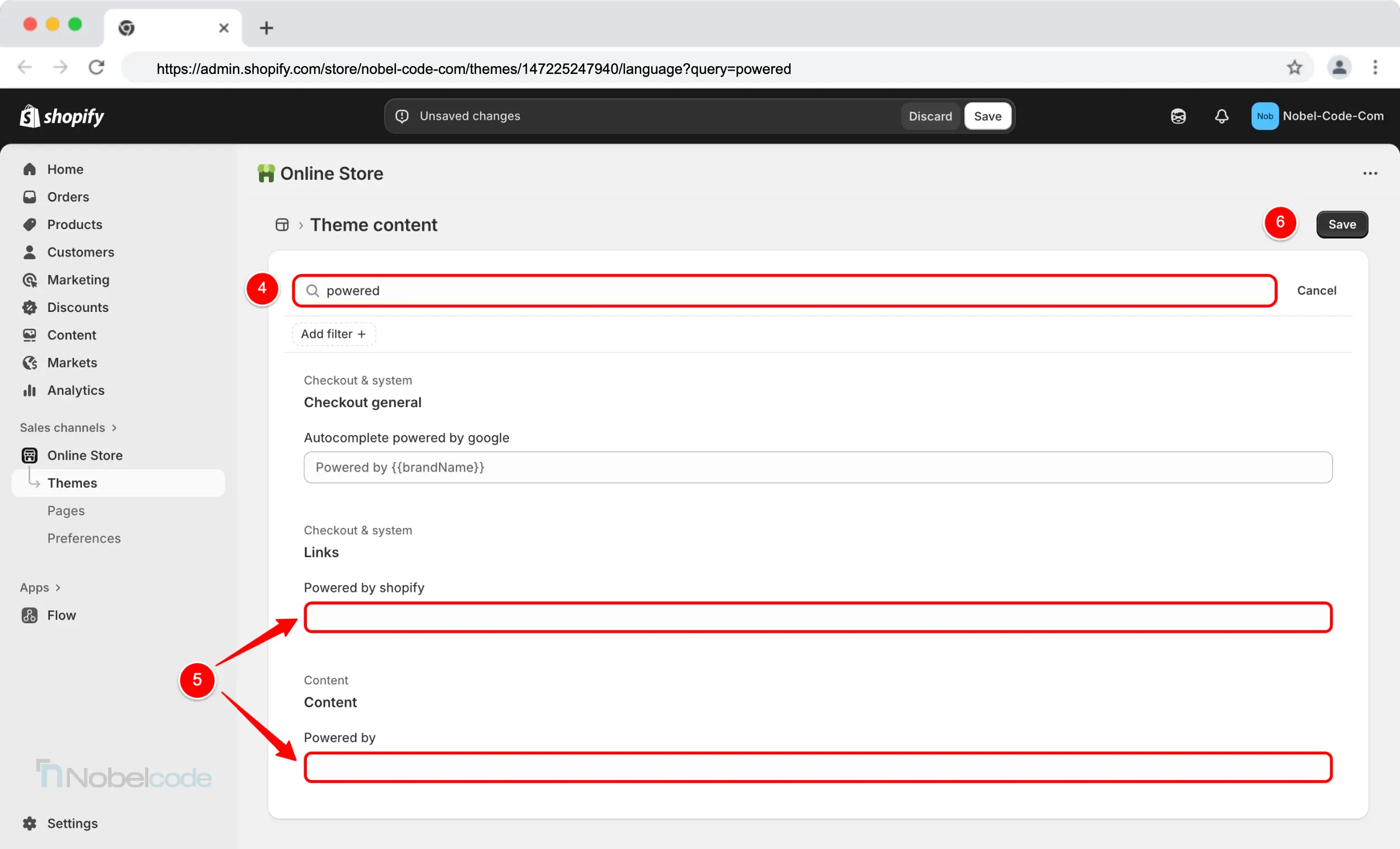Open Settings in the sidebar
This screenshot has height=849, width=1400.
(72, 823)
